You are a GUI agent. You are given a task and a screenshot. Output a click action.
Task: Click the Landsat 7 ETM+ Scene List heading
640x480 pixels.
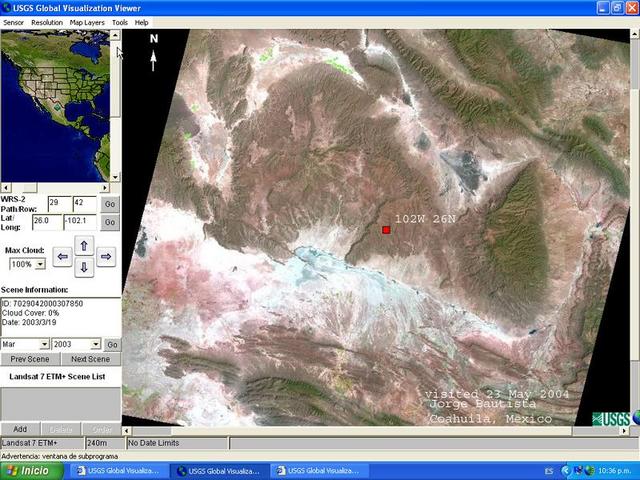pyautogui.click(x=57, y=377)
